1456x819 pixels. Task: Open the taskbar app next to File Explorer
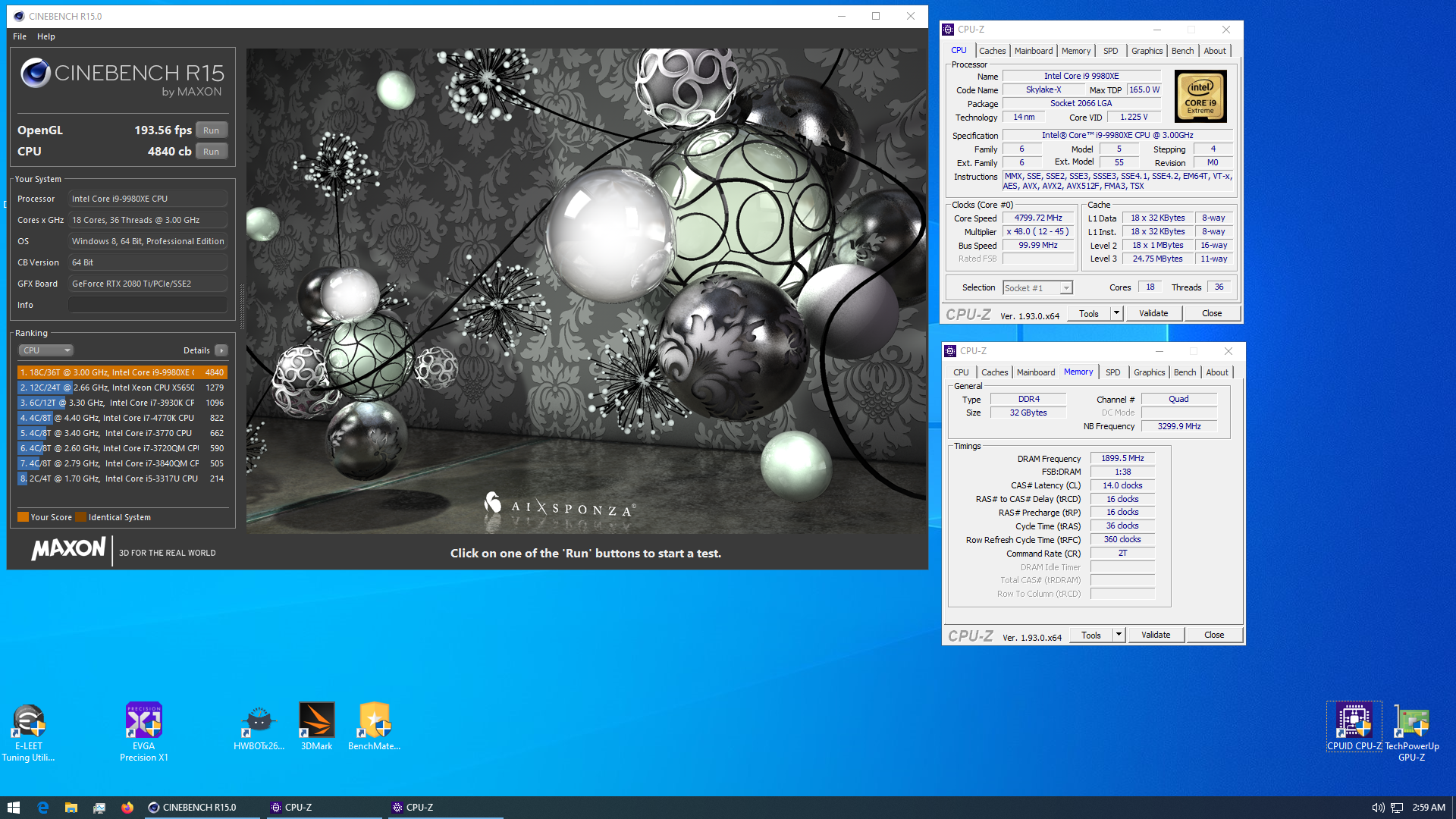99,808
